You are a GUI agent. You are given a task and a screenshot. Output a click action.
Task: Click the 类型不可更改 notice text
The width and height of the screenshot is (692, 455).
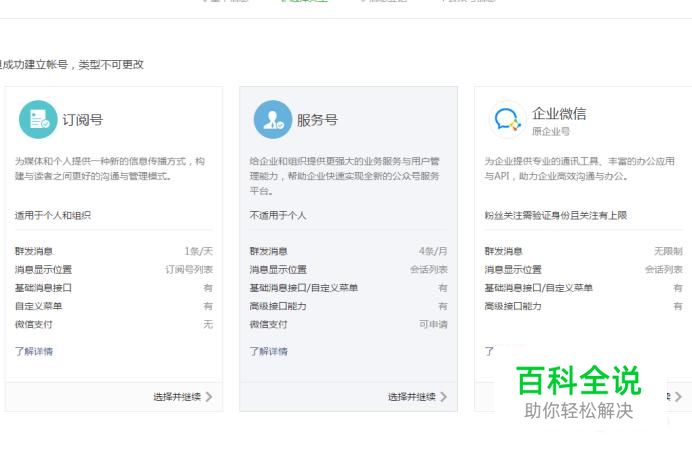111,64
